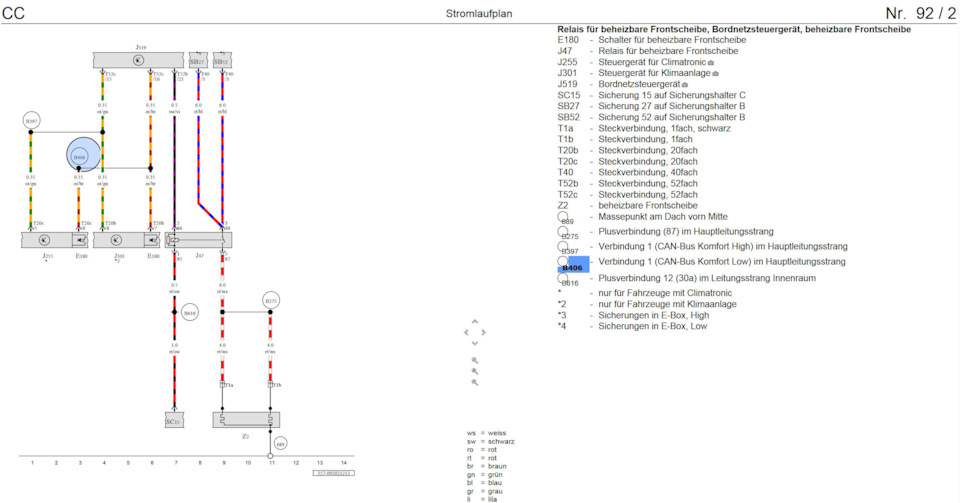
Task: Click the T1b connector in the diagram
Action: (x=271, y=385)
